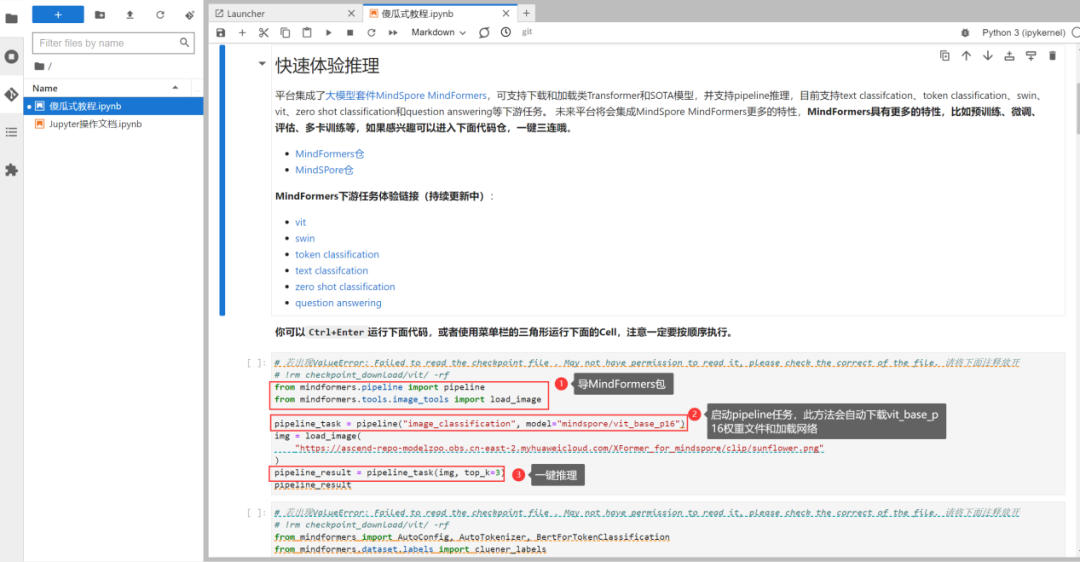This screenshot has width=1080, height=562.
Task: Insert a cell above from cell toolbar
Action: [x=1009, y=56]
